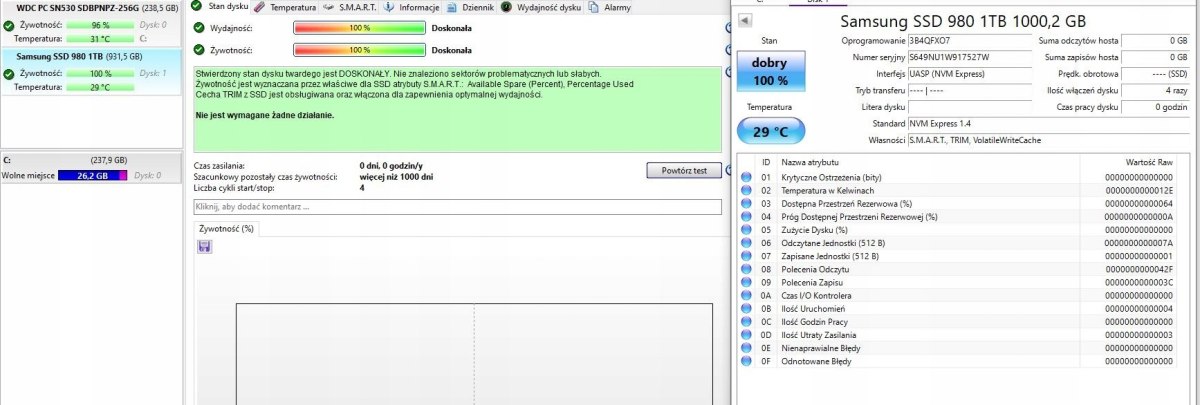Click the green check icon beside Samsung Żywotność 100 %
This screenshot has height=405, width=1200.
9,73
